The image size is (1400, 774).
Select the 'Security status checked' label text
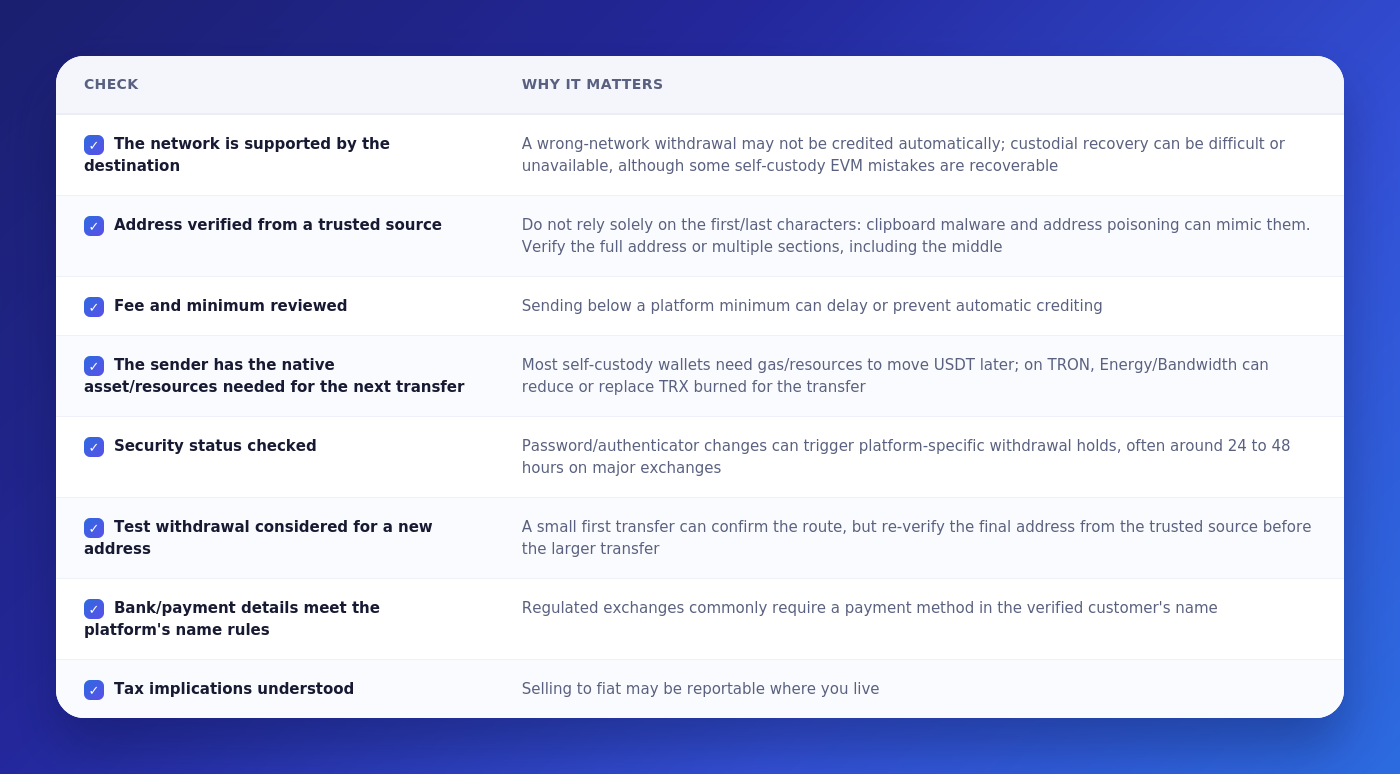[x=215, y=446]
